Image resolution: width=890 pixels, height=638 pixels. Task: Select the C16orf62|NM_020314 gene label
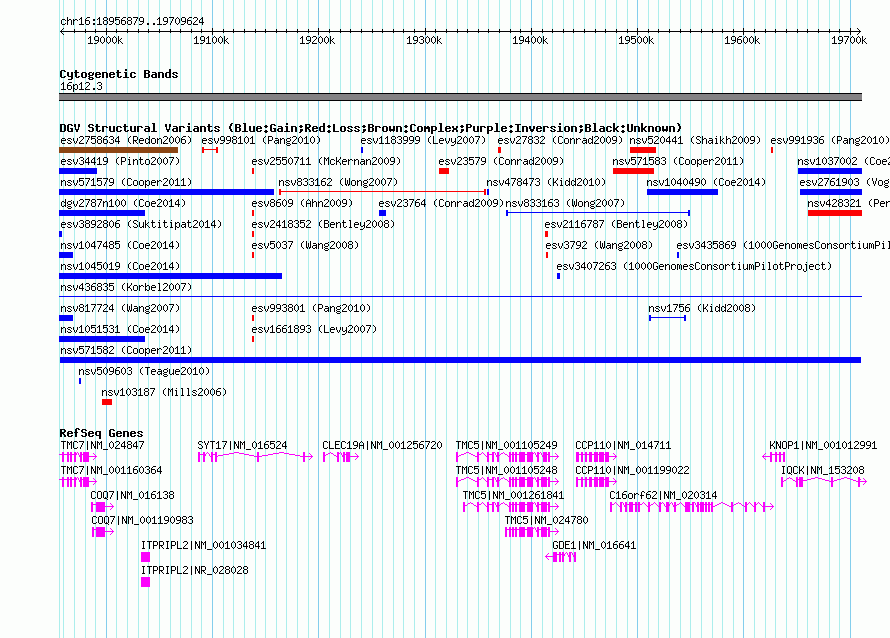coord(664,496)
